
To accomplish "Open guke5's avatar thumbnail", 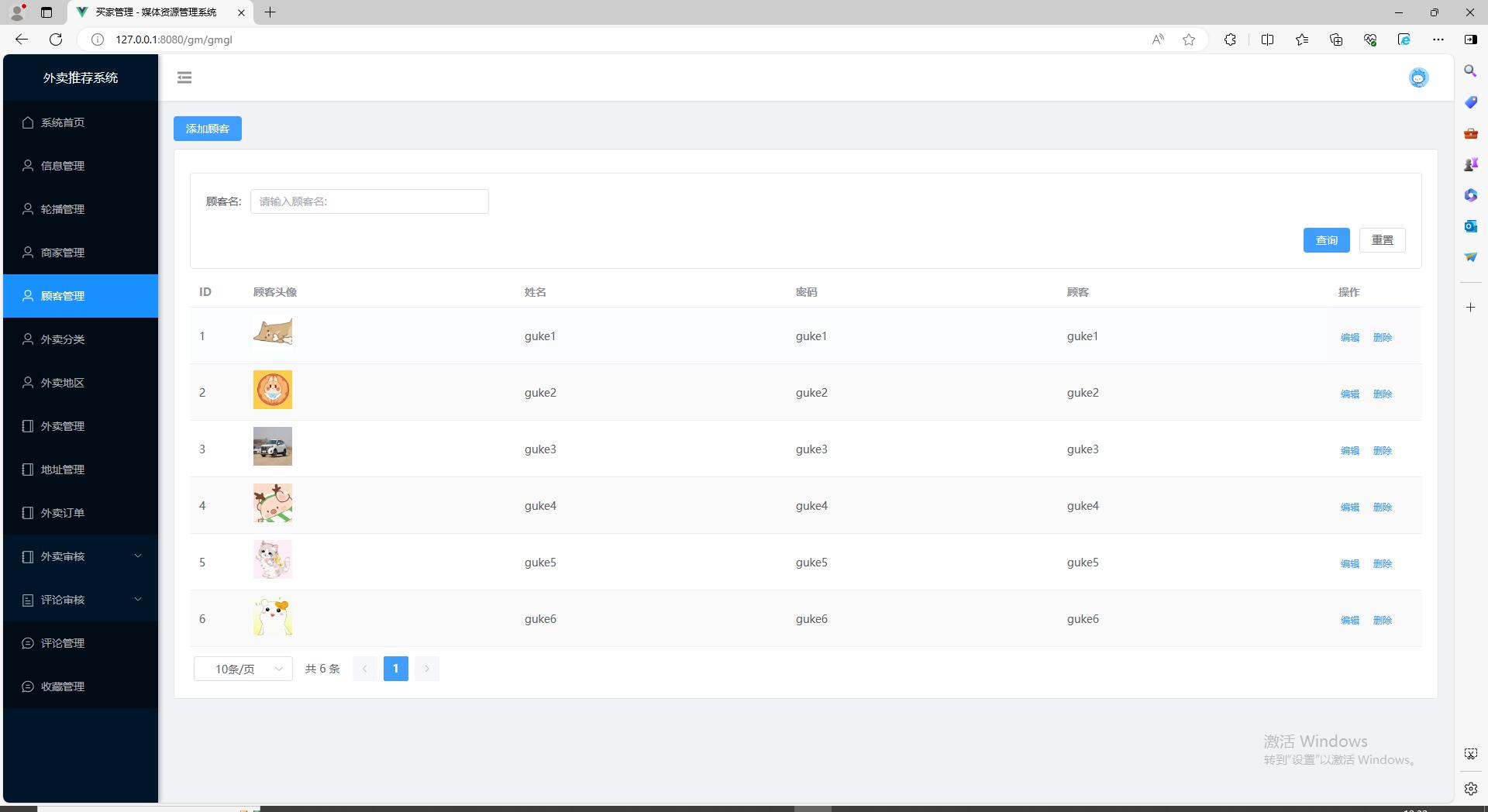I will (273, 559).
